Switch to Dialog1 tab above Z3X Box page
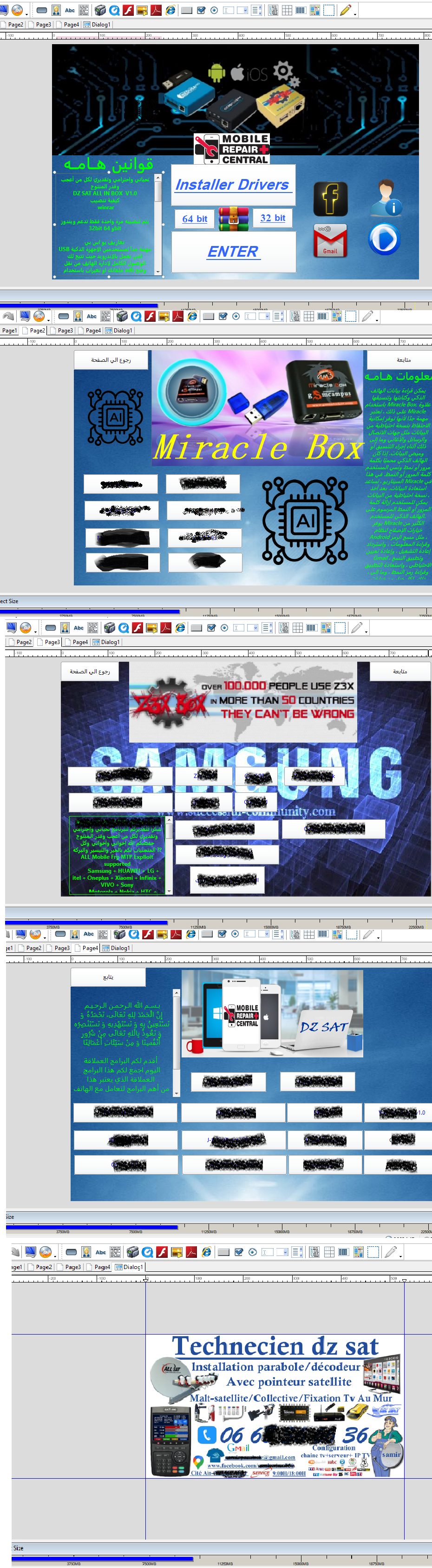432x1568 pixels. tap(106, 642)
